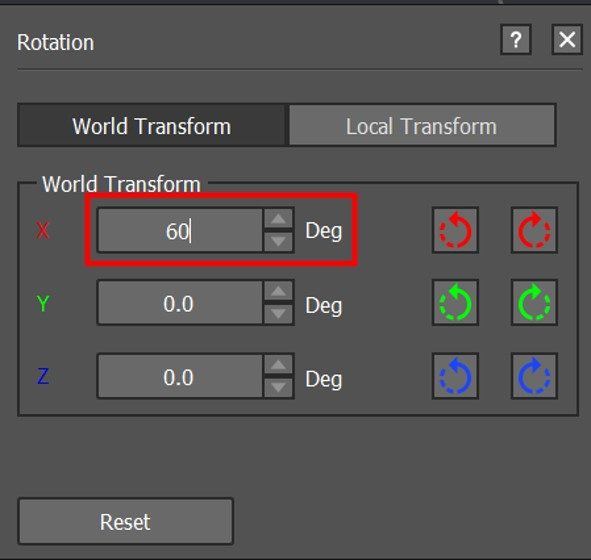
Task: Switch to the Local Transform tab
Action: [x=421, y=125]
